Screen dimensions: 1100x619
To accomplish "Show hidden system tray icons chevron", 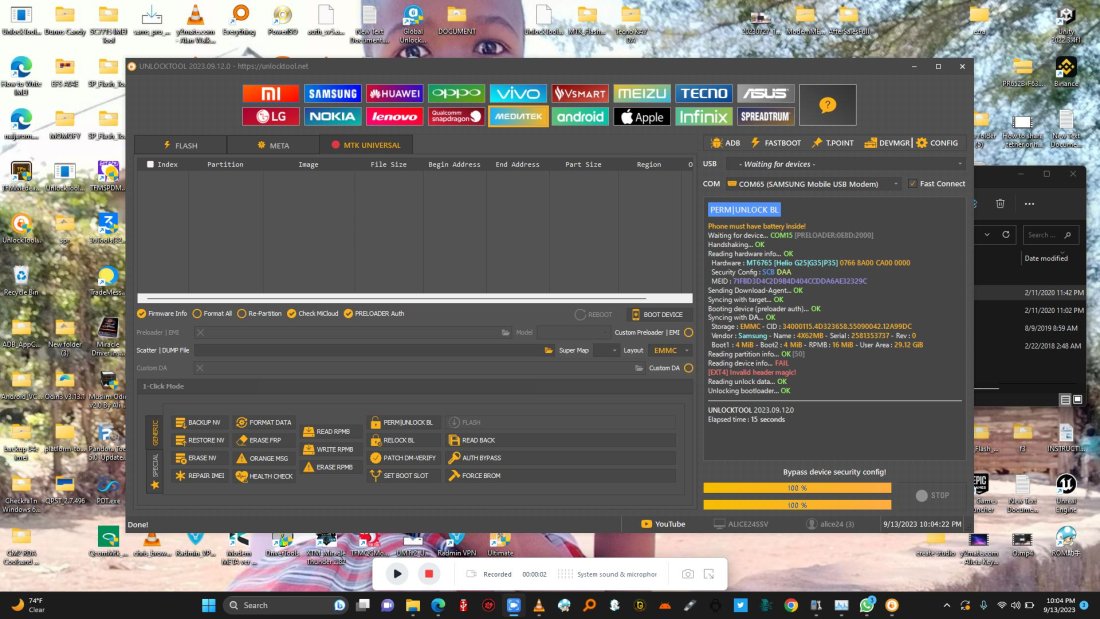I will tap(946, 605).
